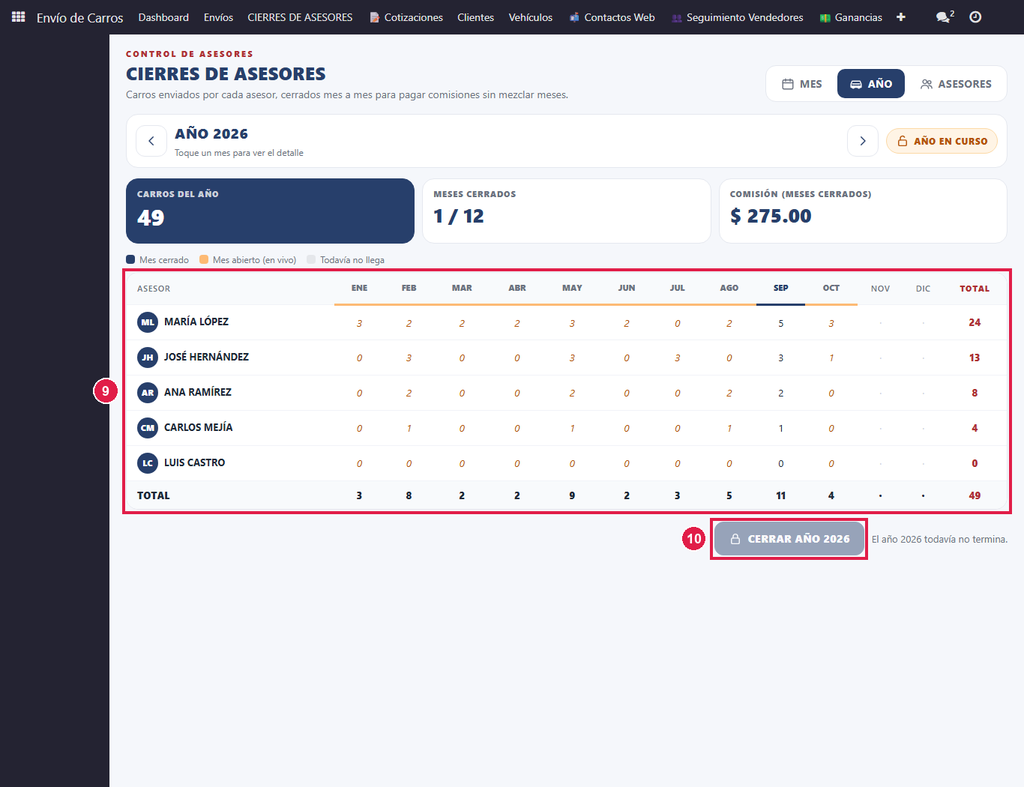Click María López's total of 24
The width and height of the screenshot is (1024, 787).
(x=974, y=323)
